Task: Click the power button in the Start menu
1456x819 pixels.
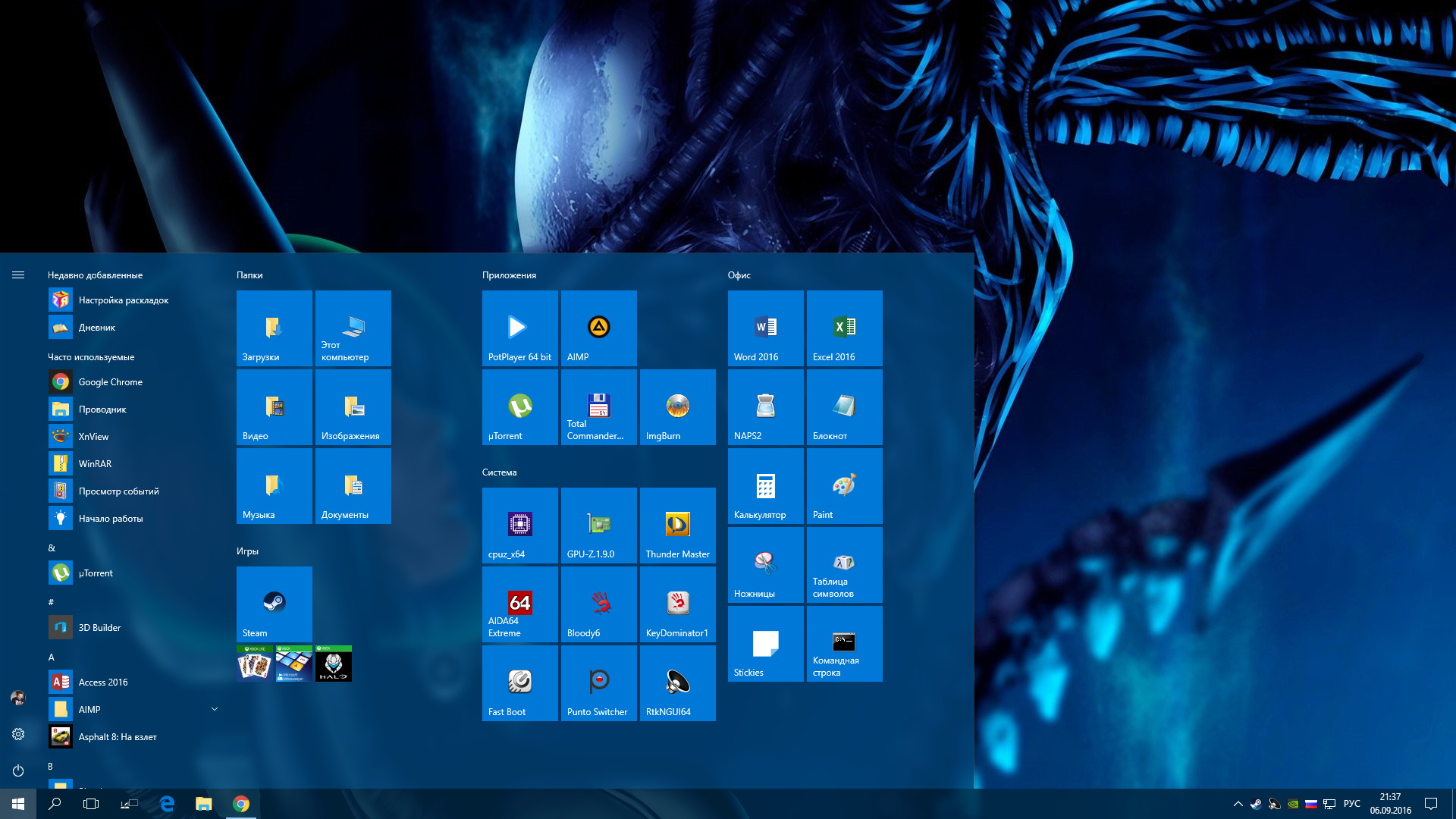Action: [x=18, y=770]
